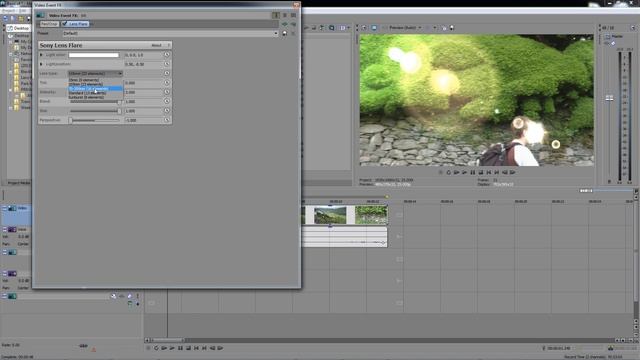Screen dimensions: 640x360
Task: Click Play under the video preview
Action: [464, 173]
